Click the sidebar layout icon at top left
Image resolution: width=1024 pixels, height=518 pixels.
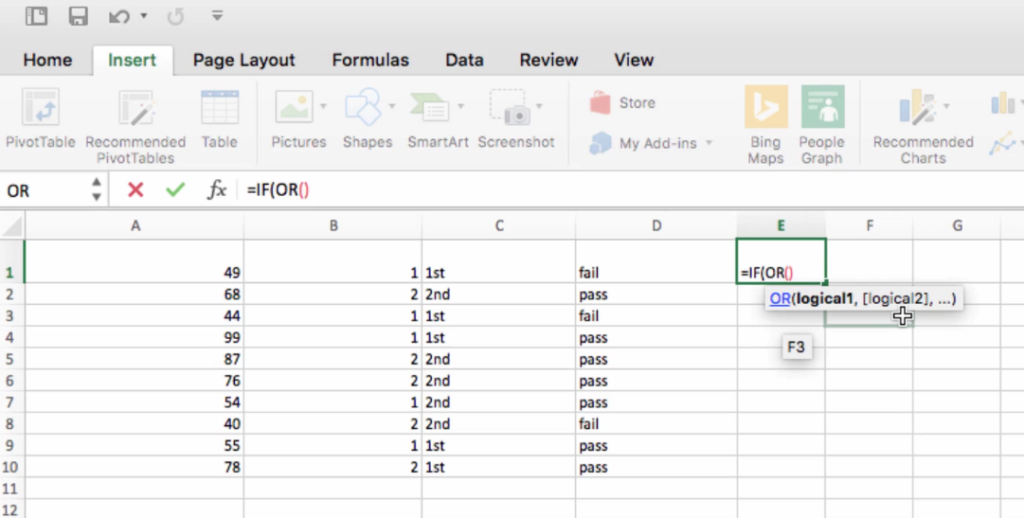[x=37, y=16]
